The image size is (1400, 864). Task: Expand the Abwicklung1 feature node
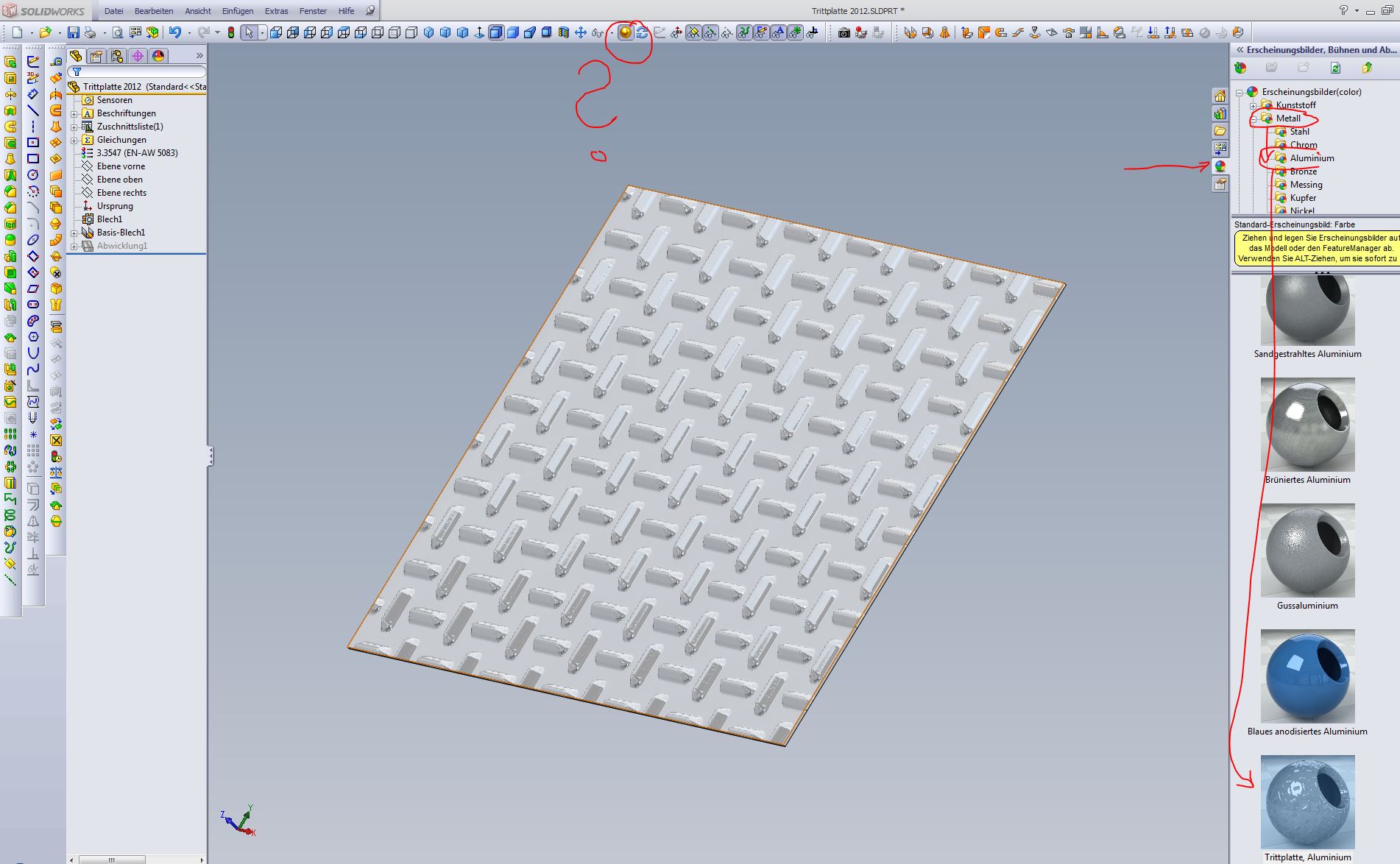click(x=74, y=247)
